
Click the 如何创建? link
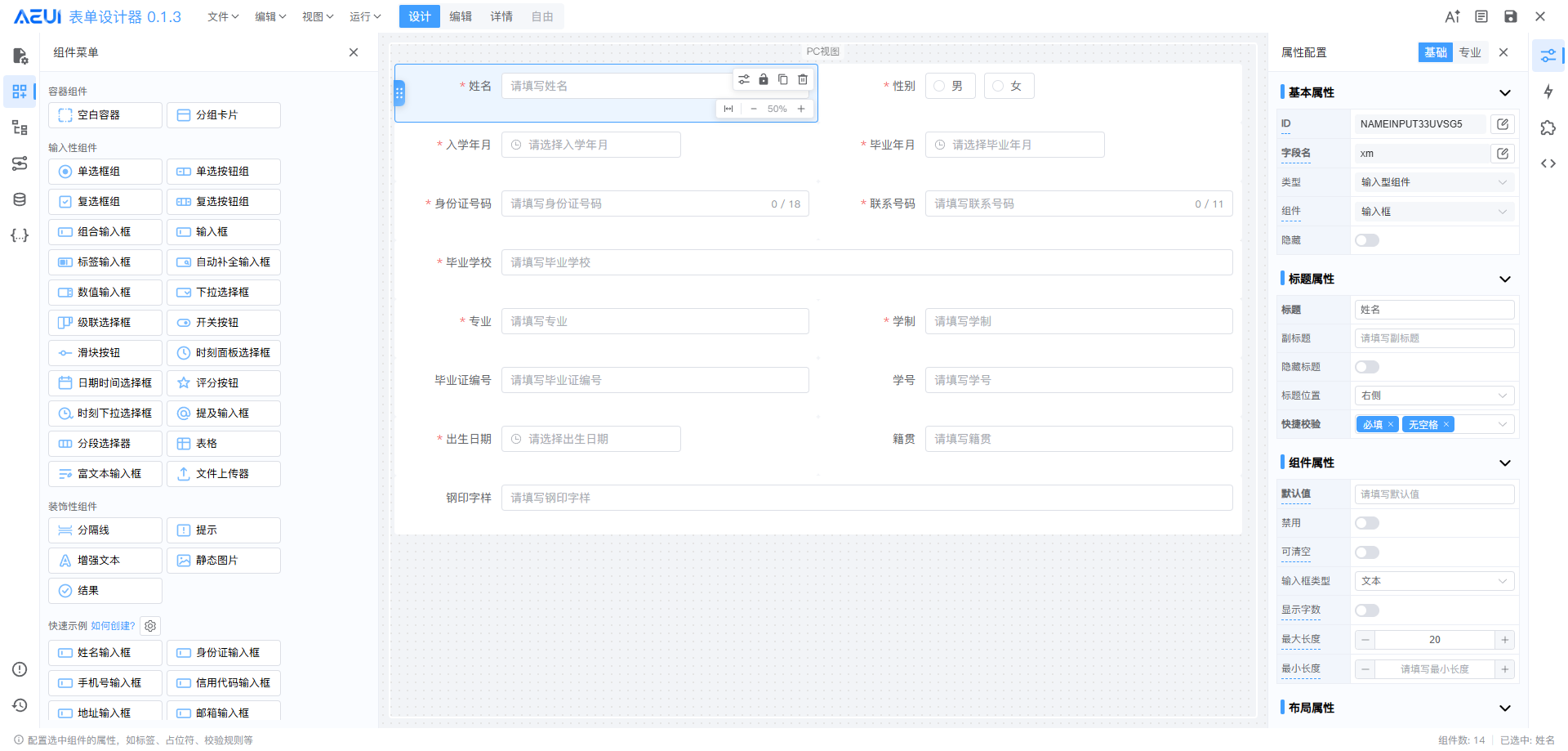(114, 625)
